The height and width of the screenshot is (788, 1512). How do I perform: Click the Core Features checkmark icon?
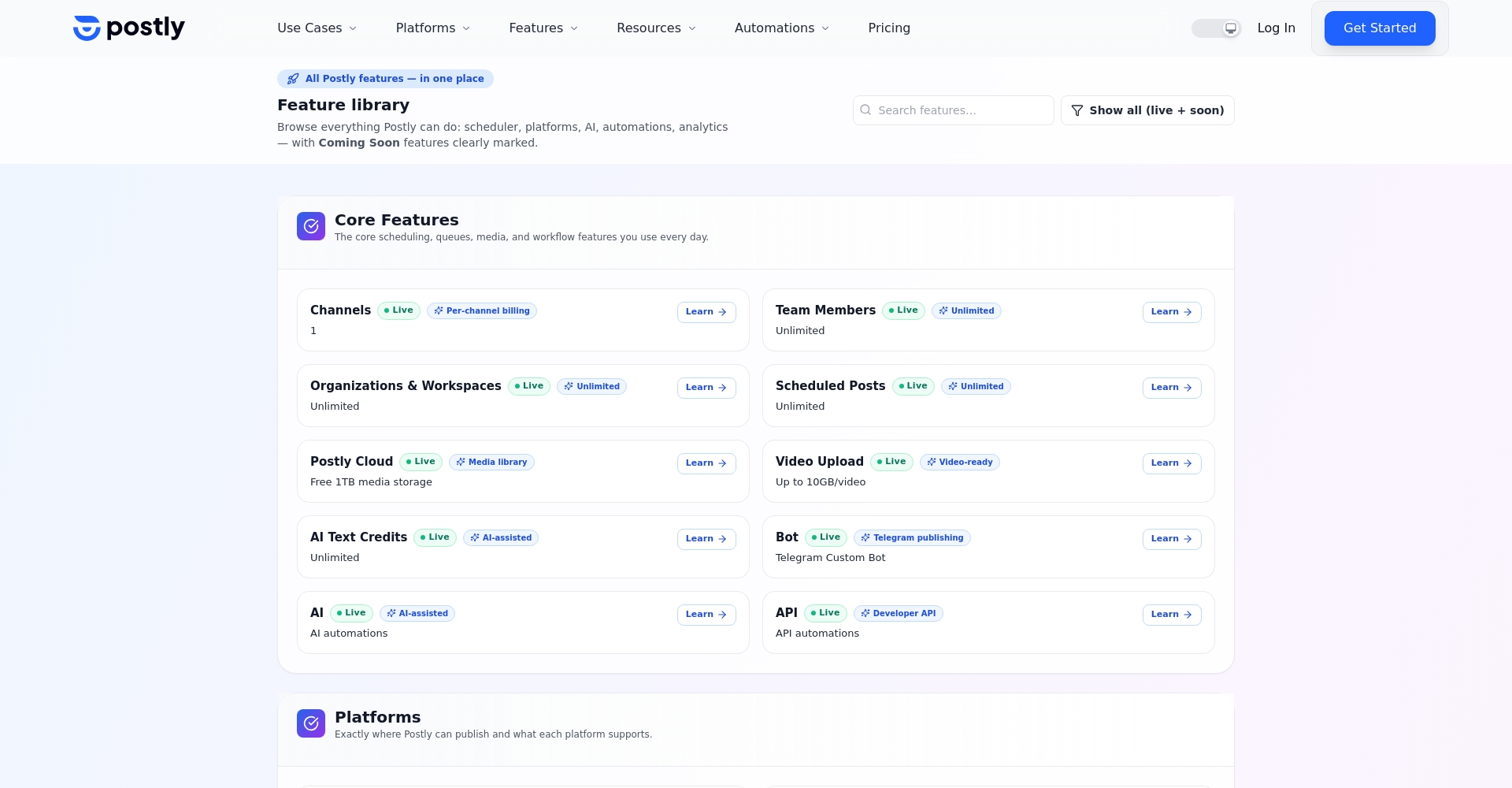pos(311,226)
